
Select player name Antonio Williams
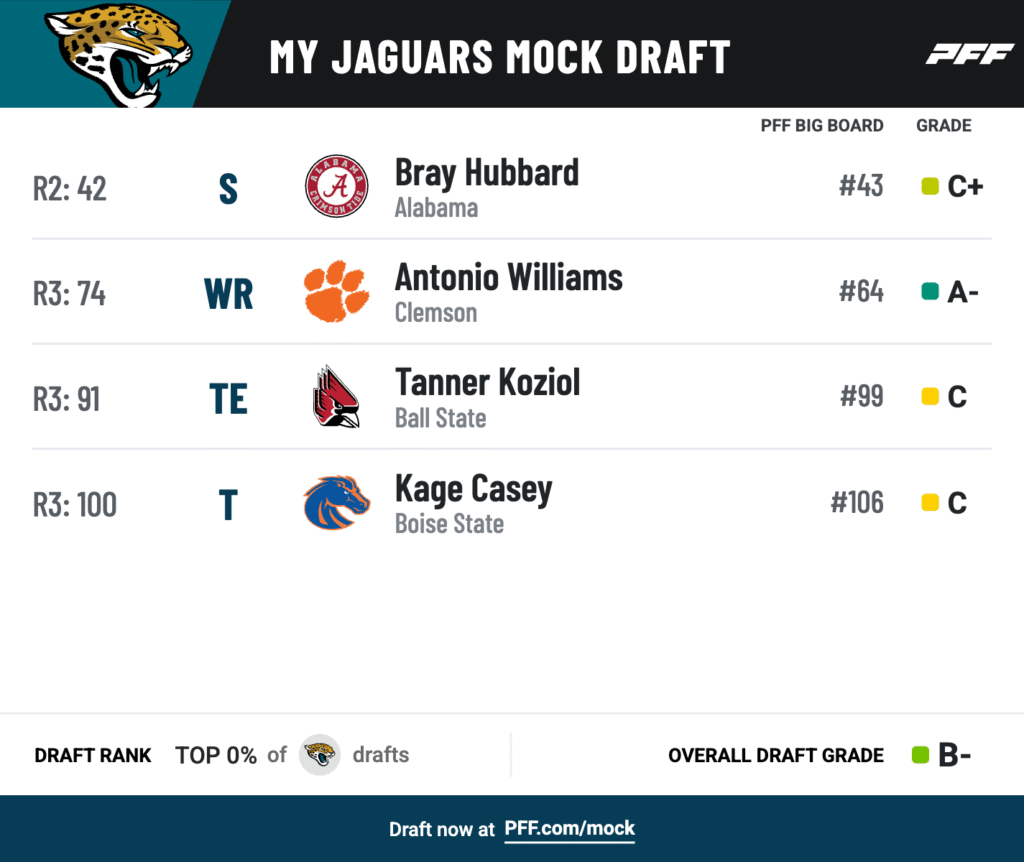(x=508, y=277)
